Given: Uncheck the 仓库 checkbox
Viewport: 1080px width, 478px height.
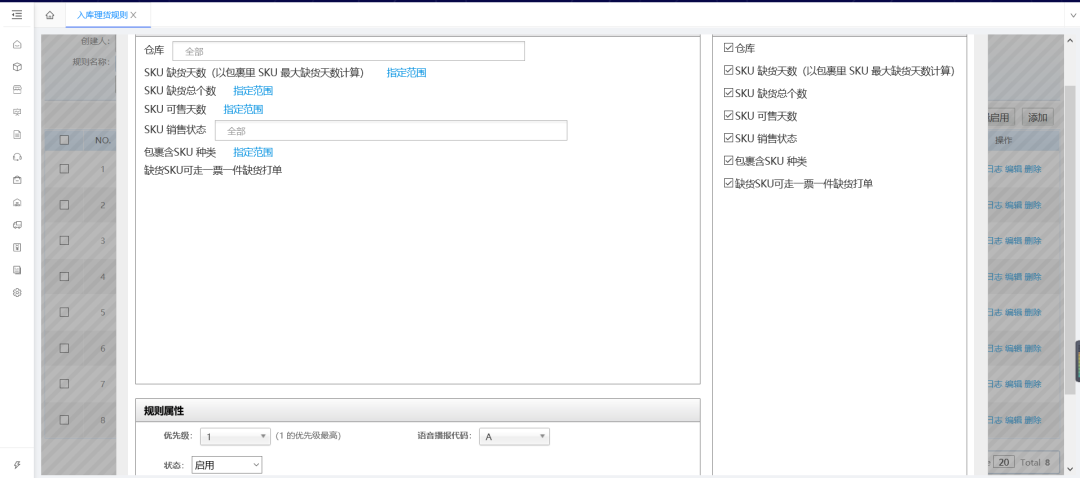Looking at the screenshot, I should (728, 48).
